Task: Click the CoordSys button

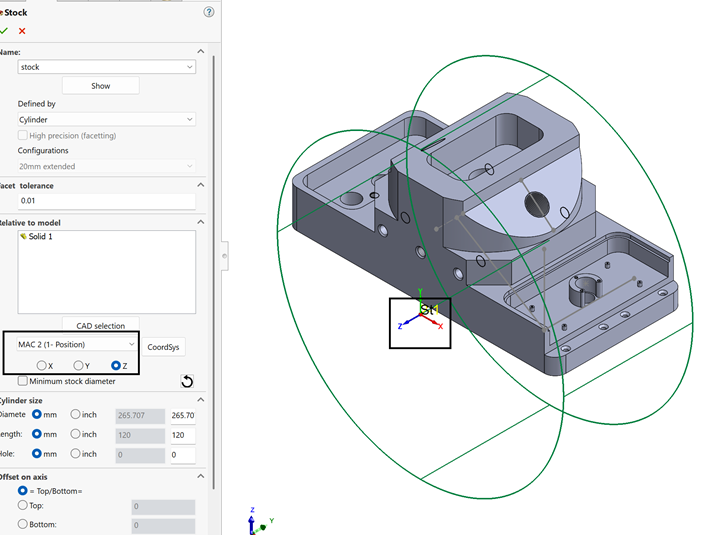Action: click(163, 347)
